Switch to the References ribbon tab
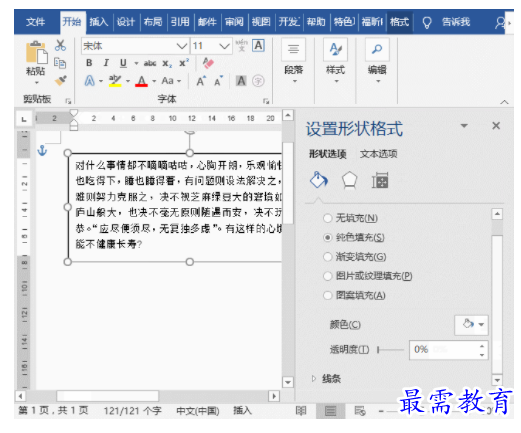521x433 pixels. click(x=180, y=22)
